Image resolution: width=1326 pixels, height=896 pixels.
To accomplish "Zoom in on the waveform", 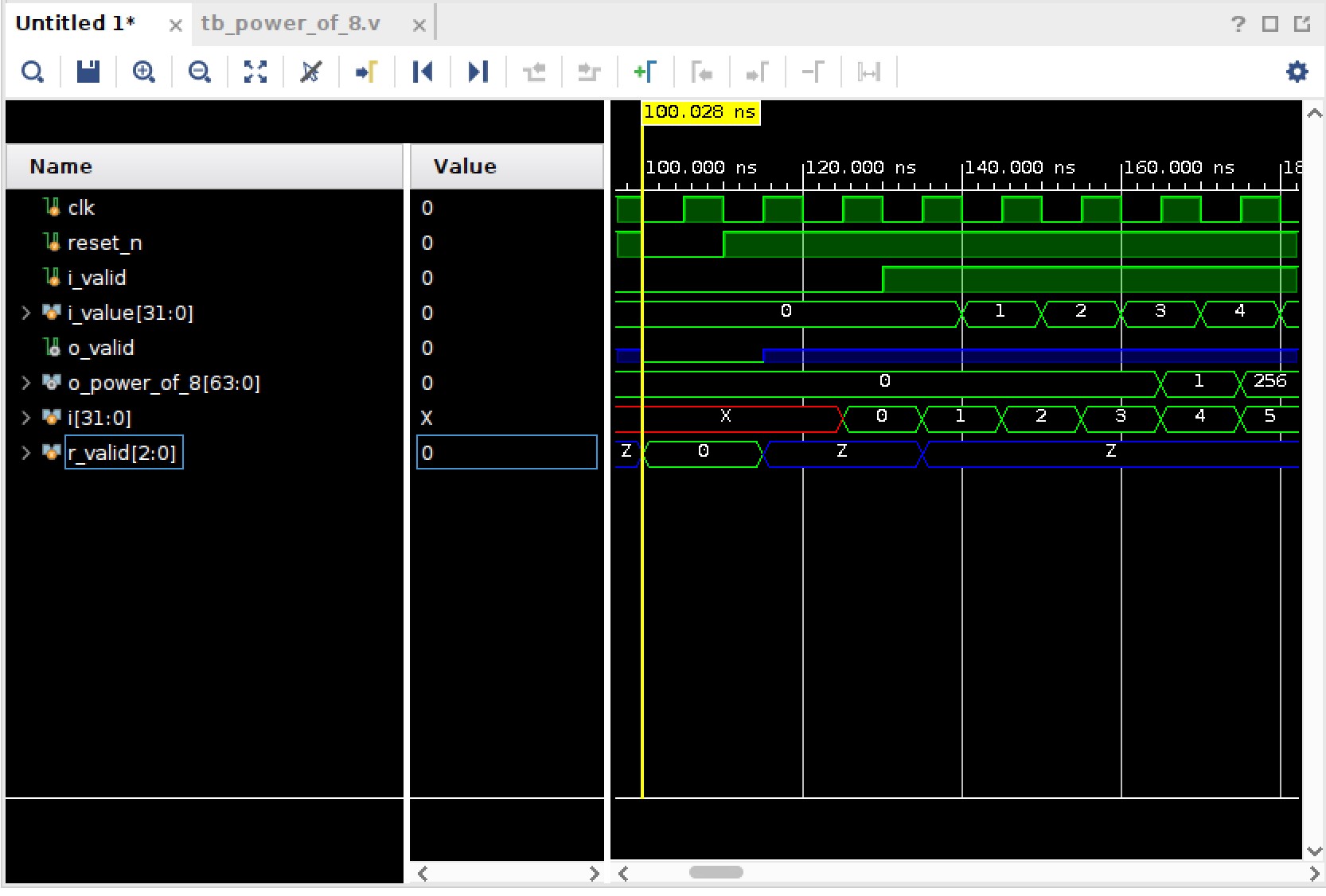I will click(x=144, y=72).
